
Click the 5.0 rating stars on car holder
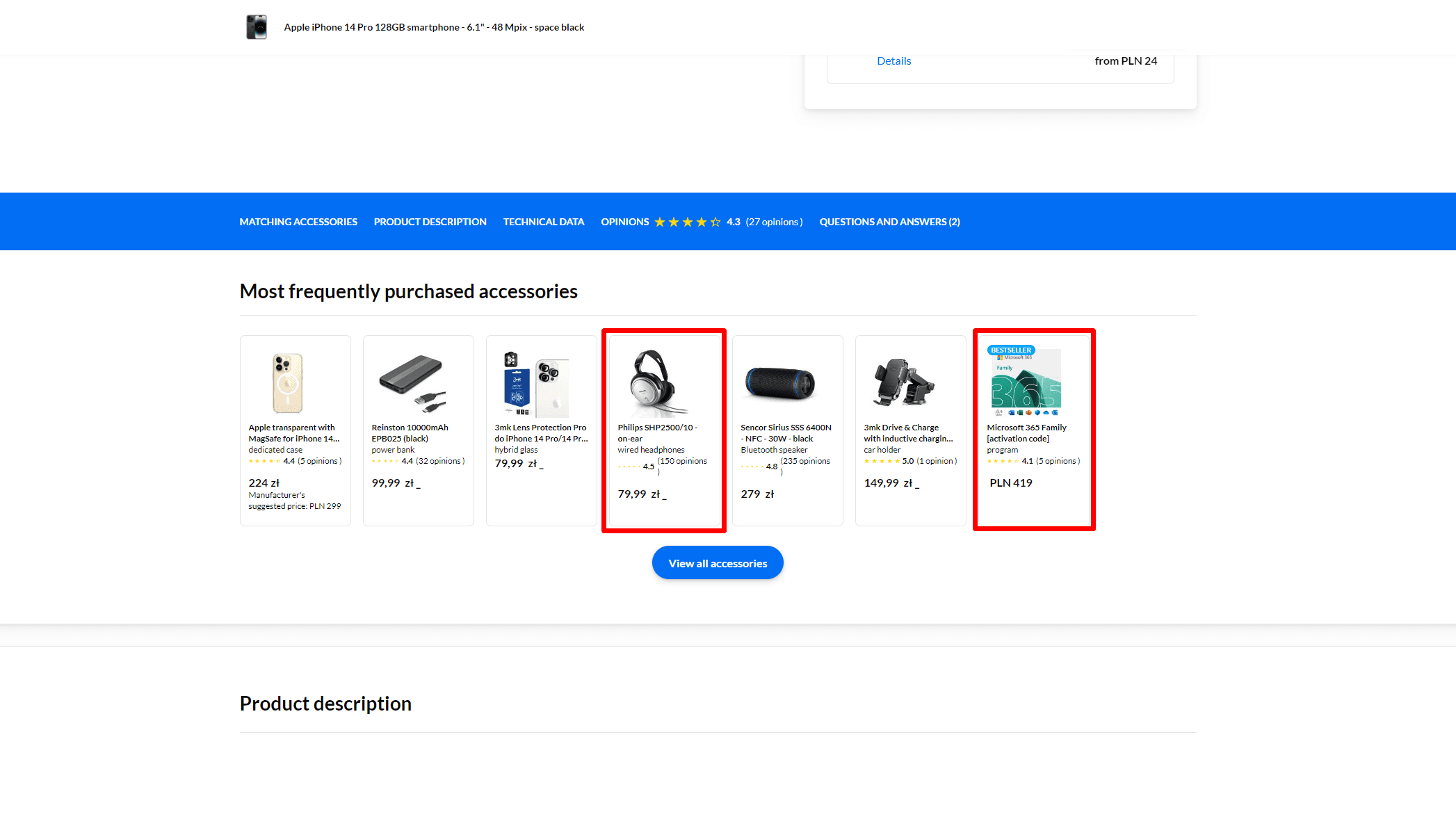[x=882, y=460]
